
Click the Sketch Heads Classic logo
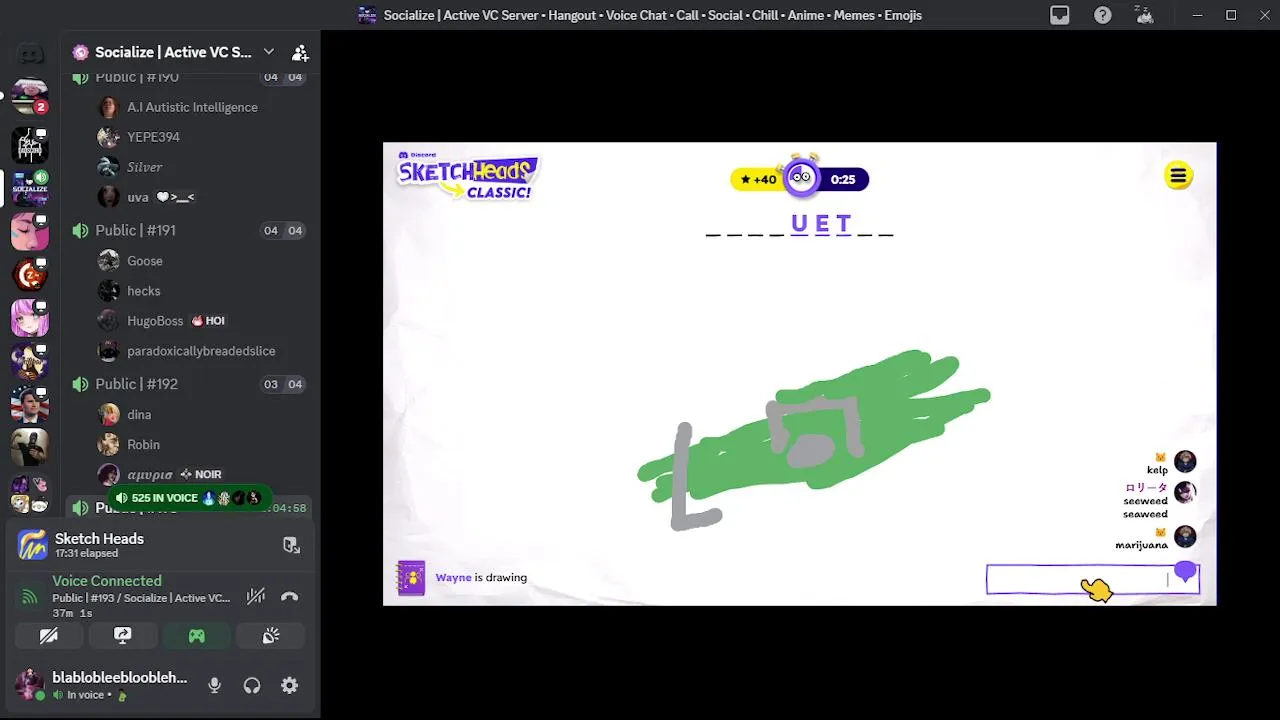point(467,176)
